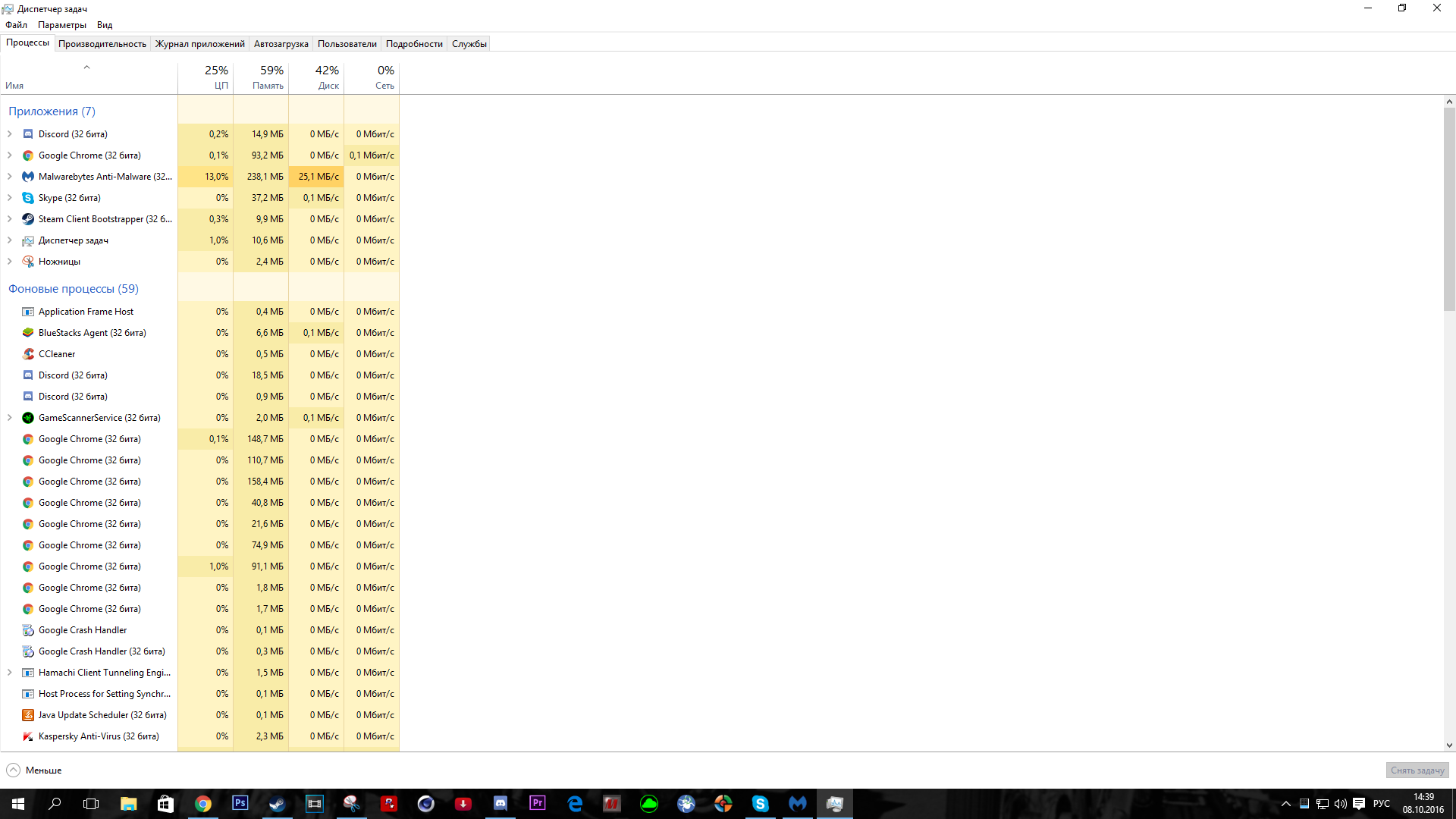Sort processes by ЦП column header
1456x819 pixels.
pyautogui.click(x=206, y=77)
